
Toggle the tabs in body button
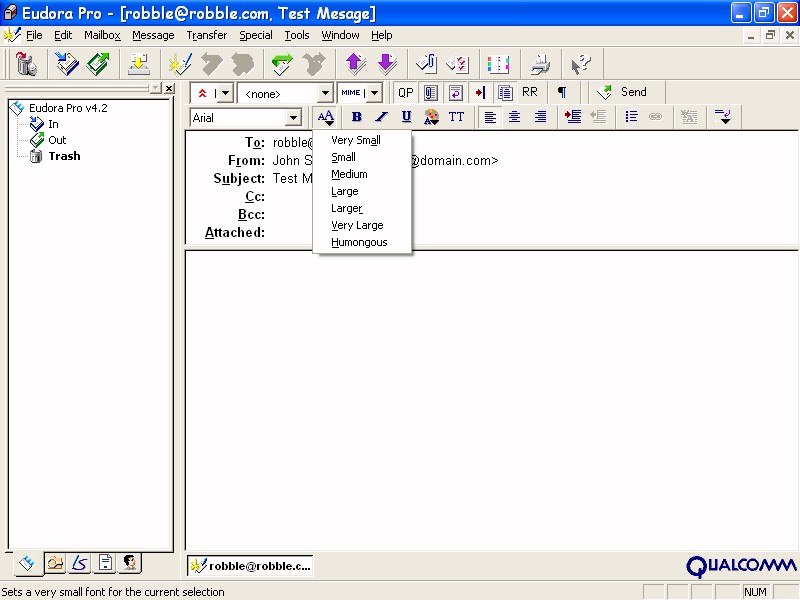tap(480, 92)
